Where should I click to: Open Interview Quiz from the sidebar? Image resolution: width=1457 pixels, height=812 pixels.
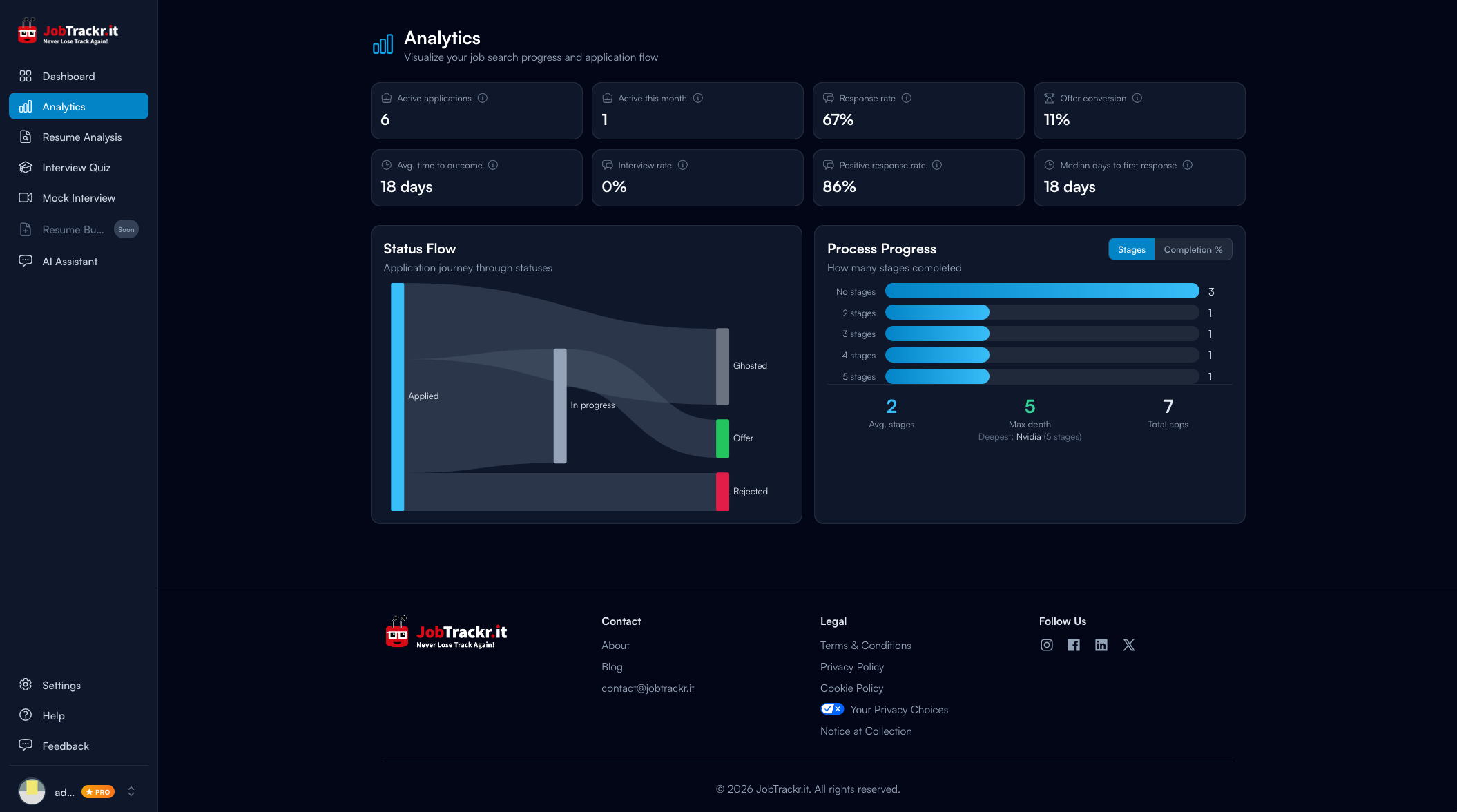(77, 167)
